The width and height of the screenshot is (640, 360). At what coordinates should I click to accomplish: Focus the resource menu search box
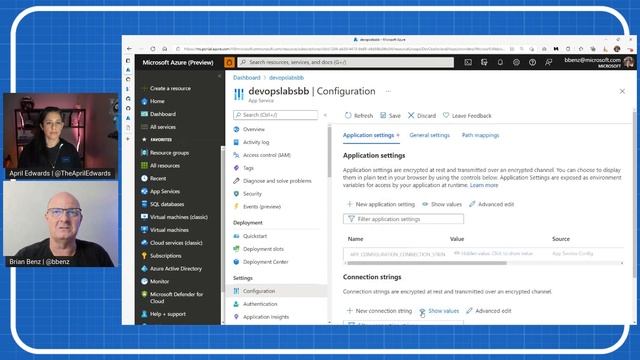click(x=275, y=115)
